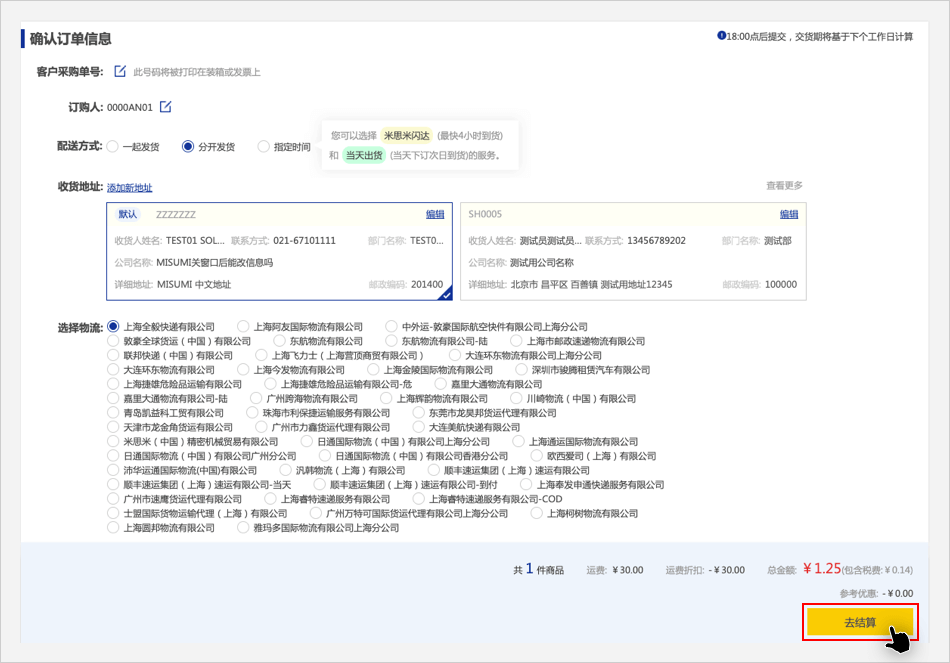Choose 联邦快递（中国）有限公司 carrier
The image size is (950, 663).
click(114, 356)
